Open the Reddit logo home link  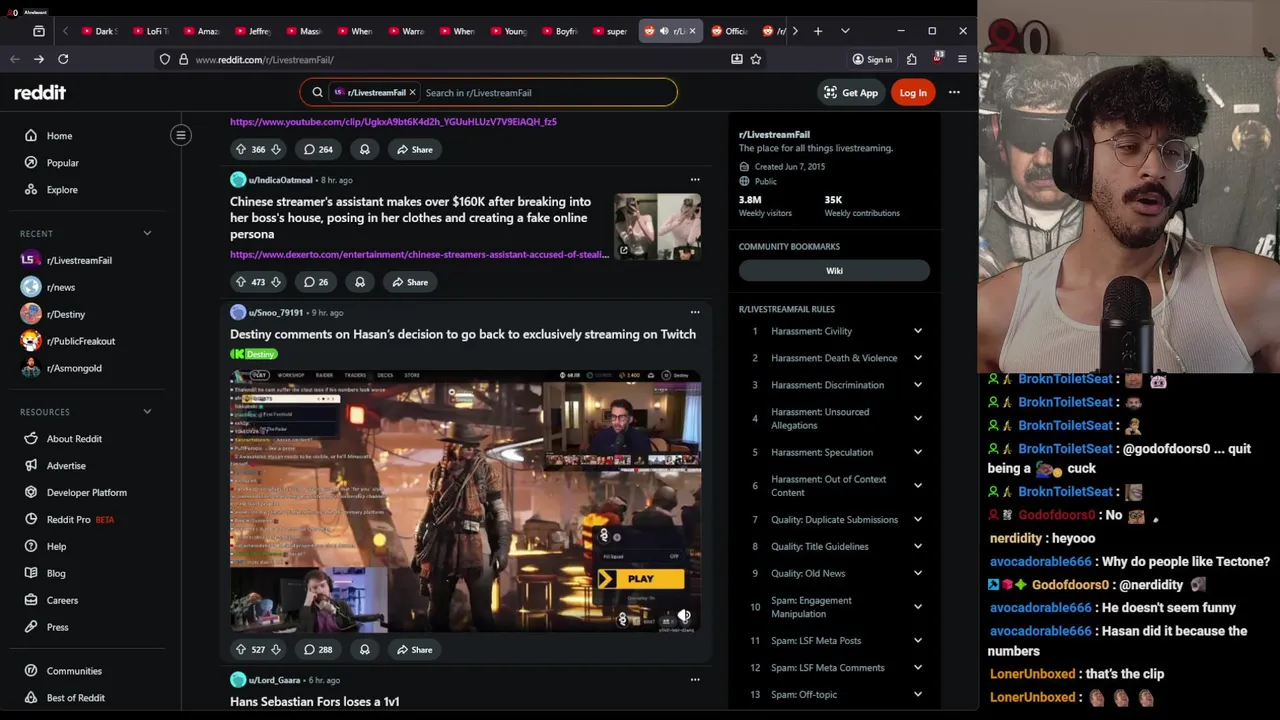point(40,92)
